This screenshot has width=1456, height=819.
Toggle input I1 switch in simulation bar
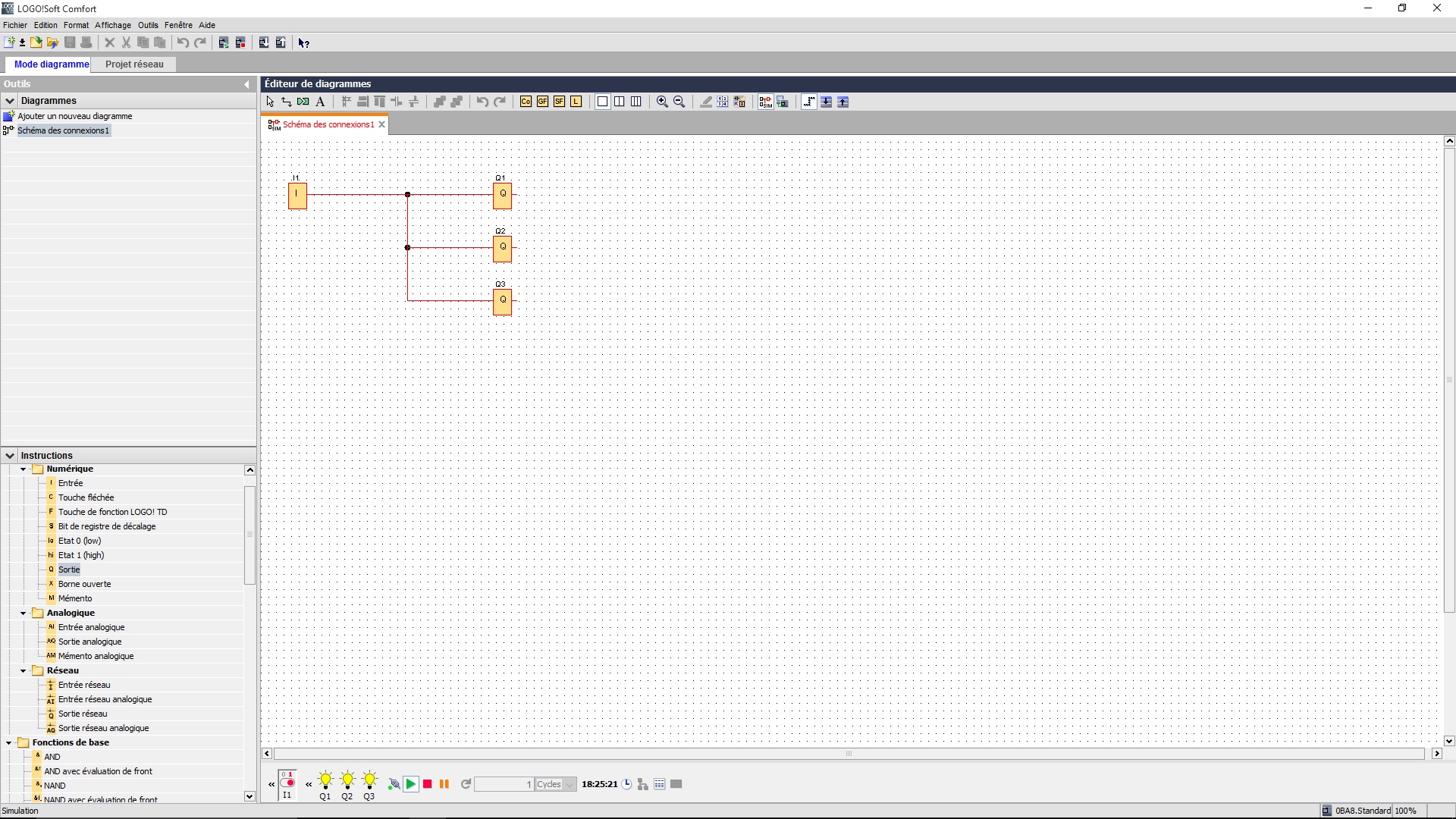coord(287,781)
